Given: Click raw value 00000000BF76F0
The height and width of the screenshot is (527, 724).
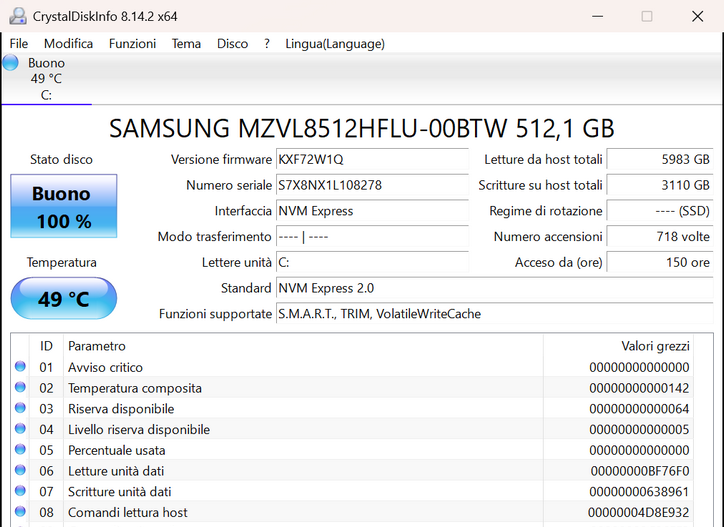Looking at the screenshot, I should tap(640, 471).
